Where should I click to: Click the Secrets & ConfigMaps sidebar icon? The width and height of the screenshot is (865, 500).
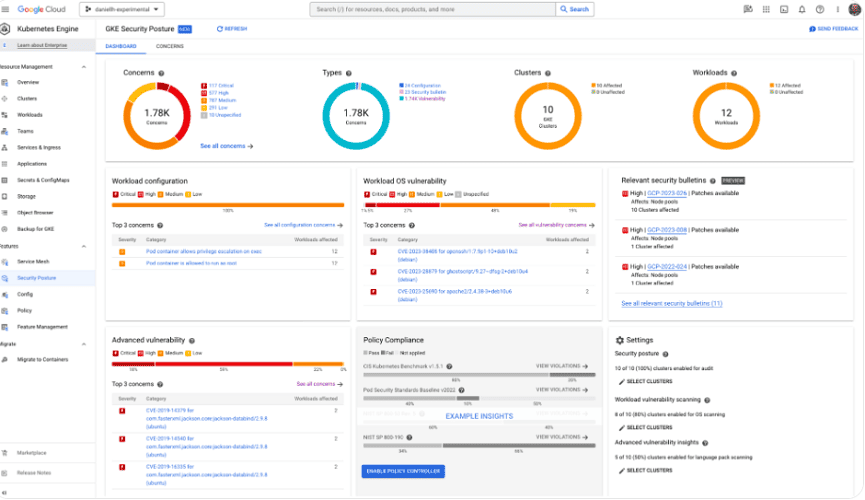4,180
